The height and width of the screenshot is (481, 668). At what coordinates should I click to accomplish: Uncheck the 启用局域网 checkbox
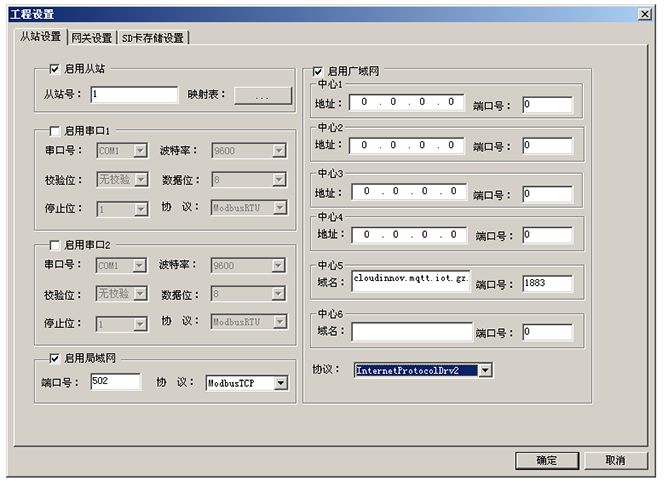[x=55, y=358]
